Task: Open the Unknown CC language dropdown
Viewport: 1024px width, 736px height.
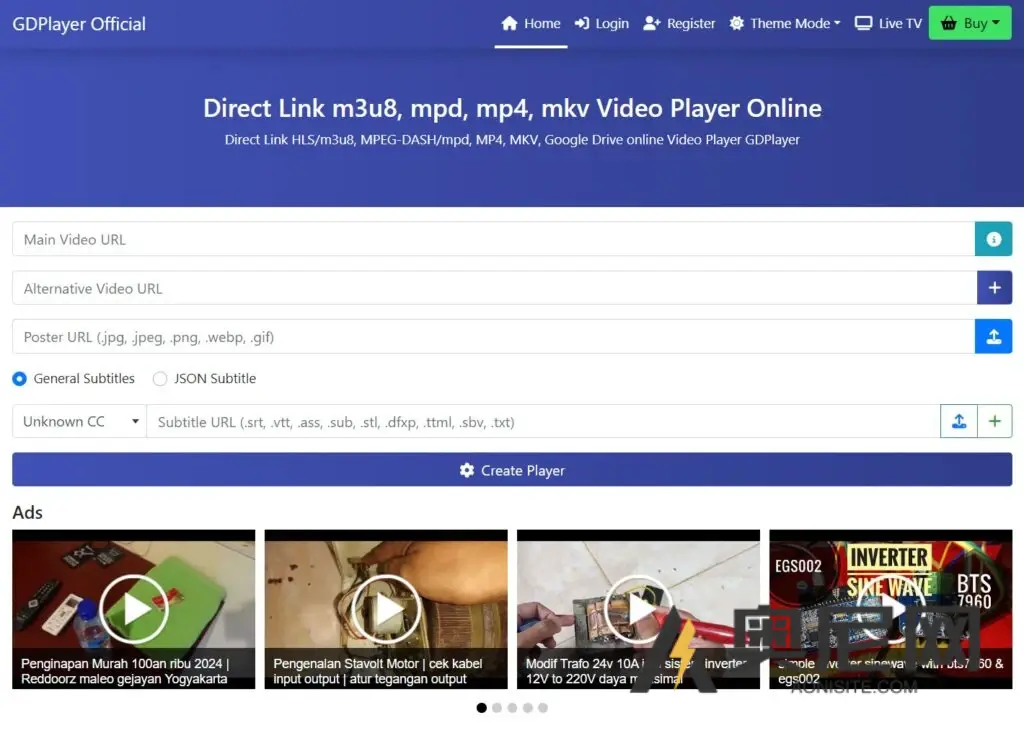Action: tap(78, 421)
